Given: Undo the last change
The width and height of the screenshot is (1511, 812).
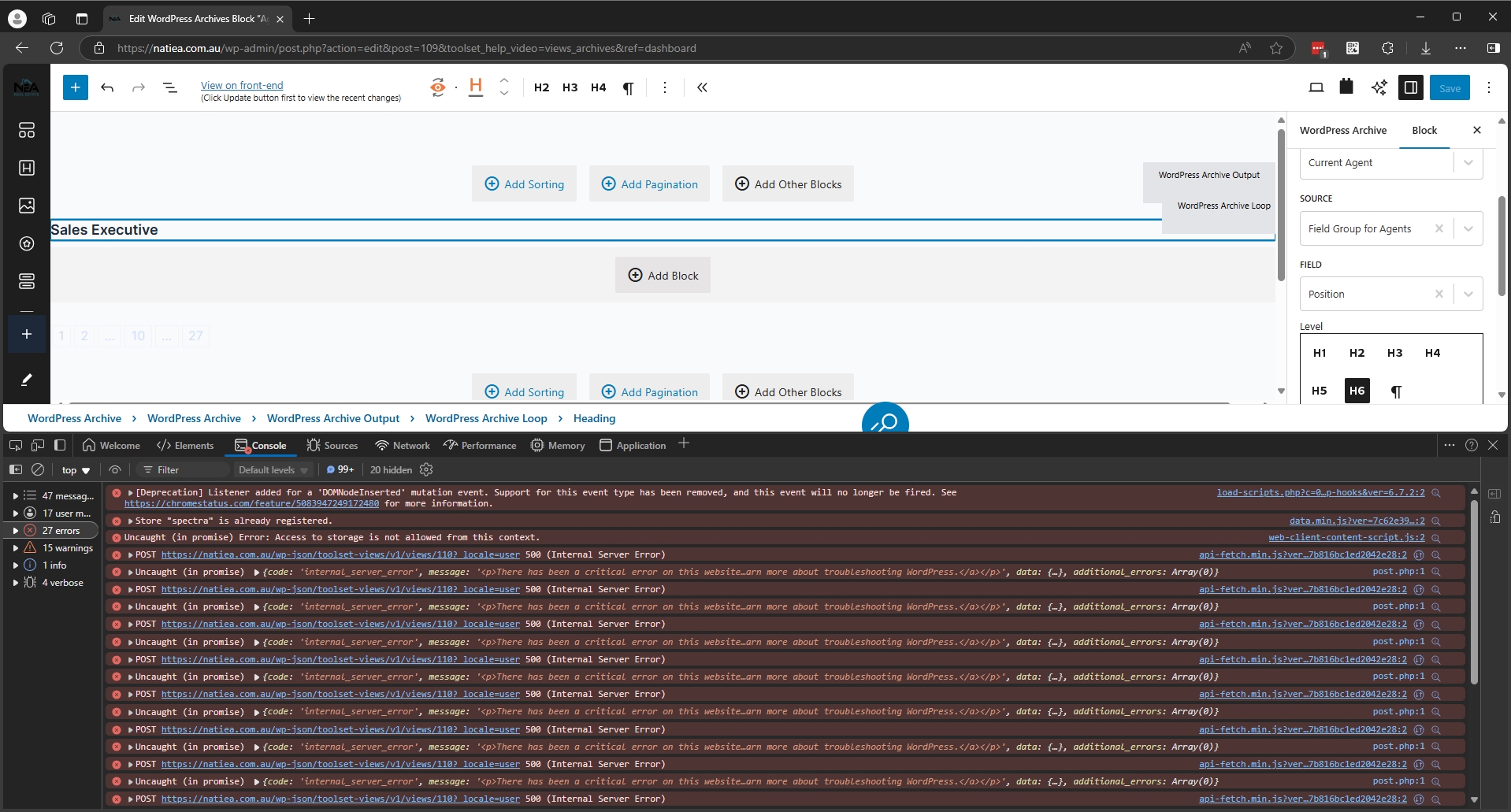Looking at the screenshot, I should (107, 87).
